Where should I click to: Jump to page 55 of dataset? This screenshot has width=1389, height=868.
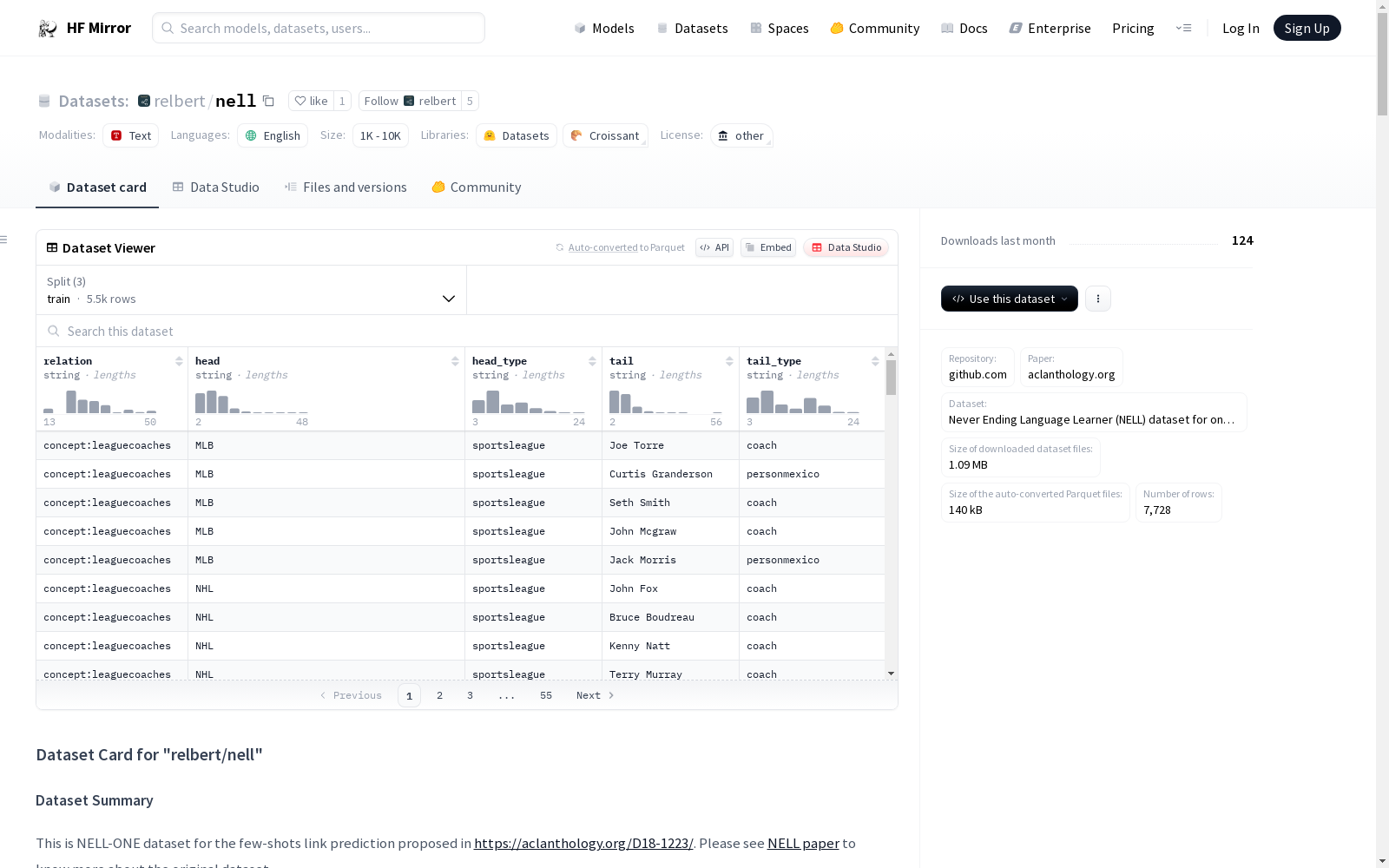click(546, 695)
